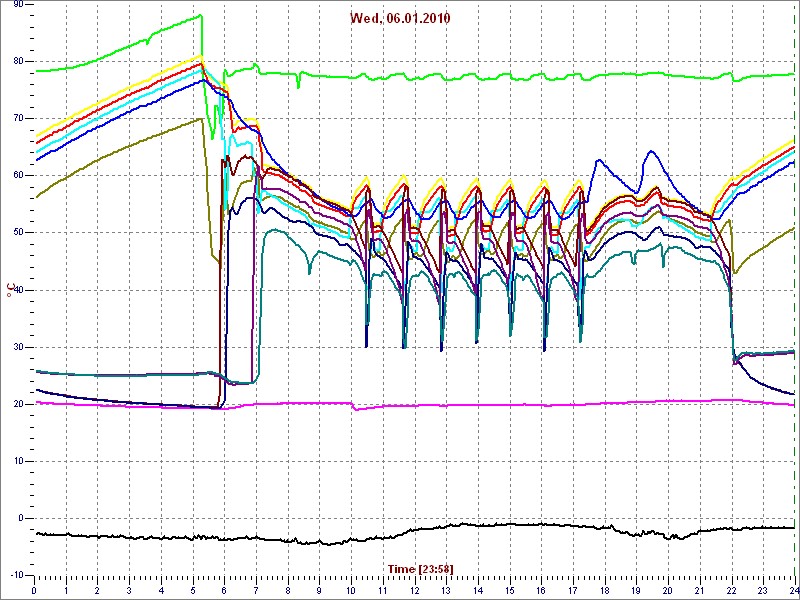The image size is (800, 600).
Task: Choose hour 24 on the time axis
Action: click(x=794, y=589)
